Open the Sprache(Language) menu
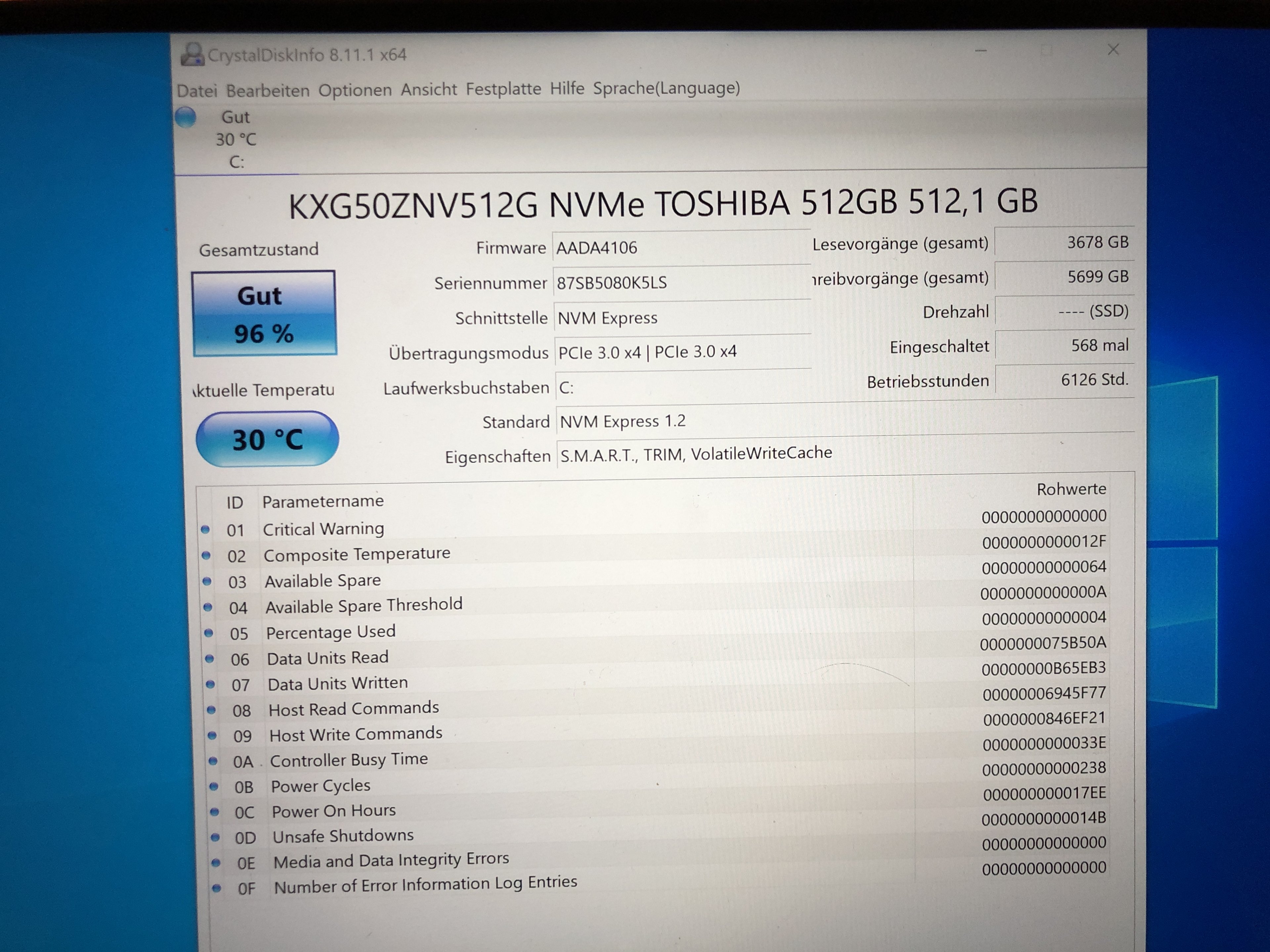This screenshot has height=952, width=1270. pos(666,88)
